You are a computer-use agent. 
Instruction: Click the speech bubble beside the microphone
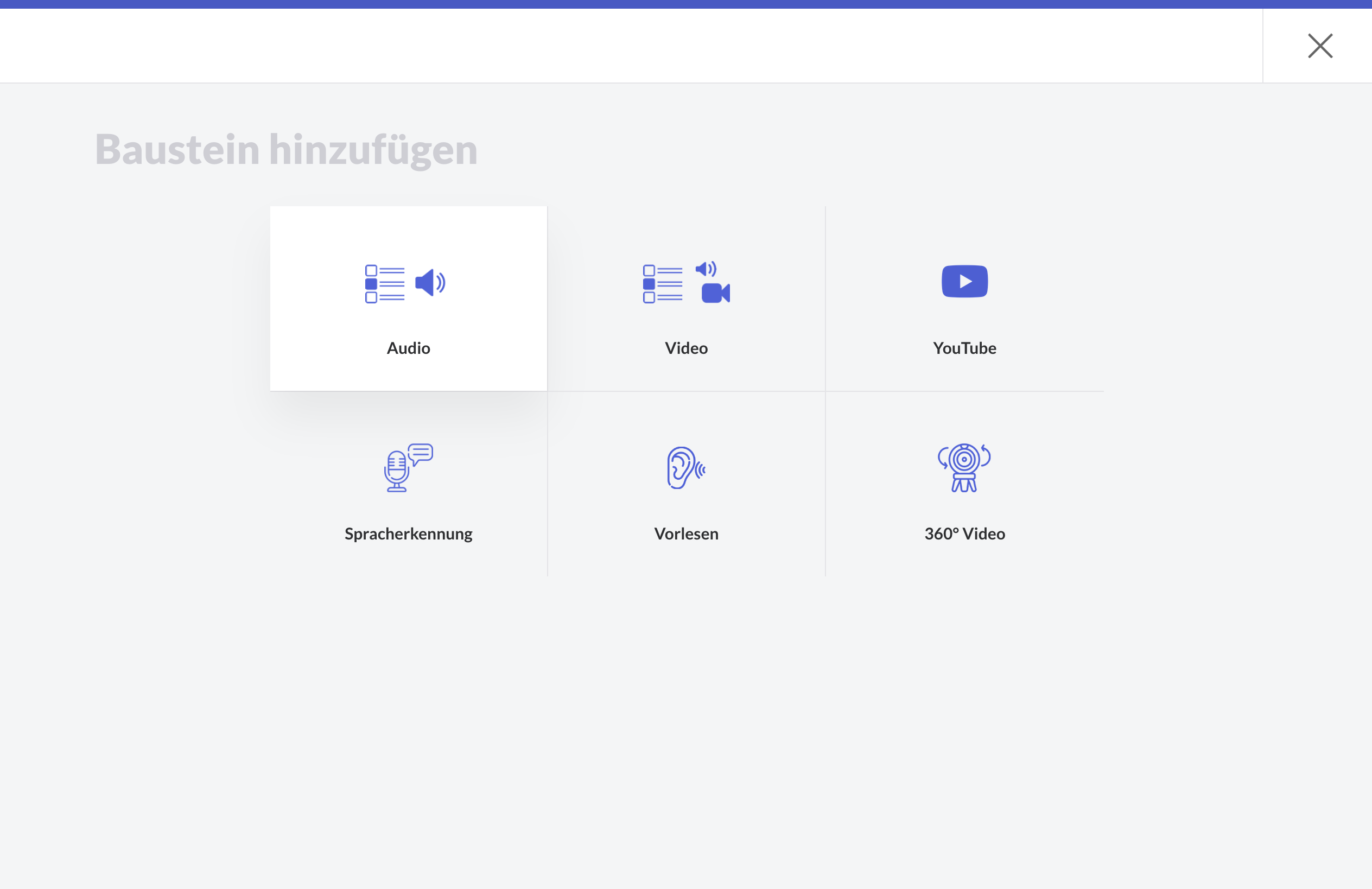click(421, 453)
